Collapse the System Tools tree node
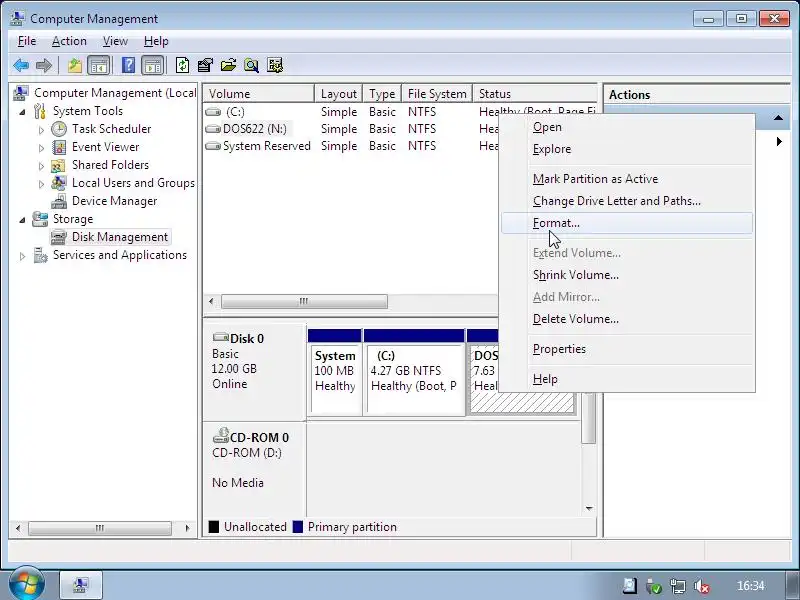Screen dimensions: 800x600 coord(22,112)
